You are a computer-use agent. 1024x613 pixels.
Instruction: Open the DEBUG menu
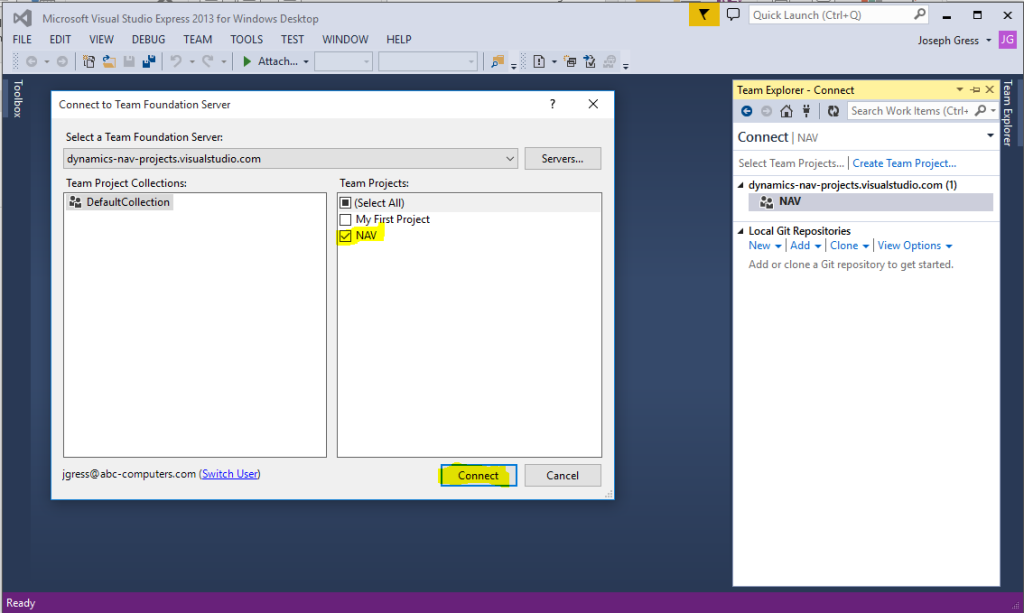148,39
